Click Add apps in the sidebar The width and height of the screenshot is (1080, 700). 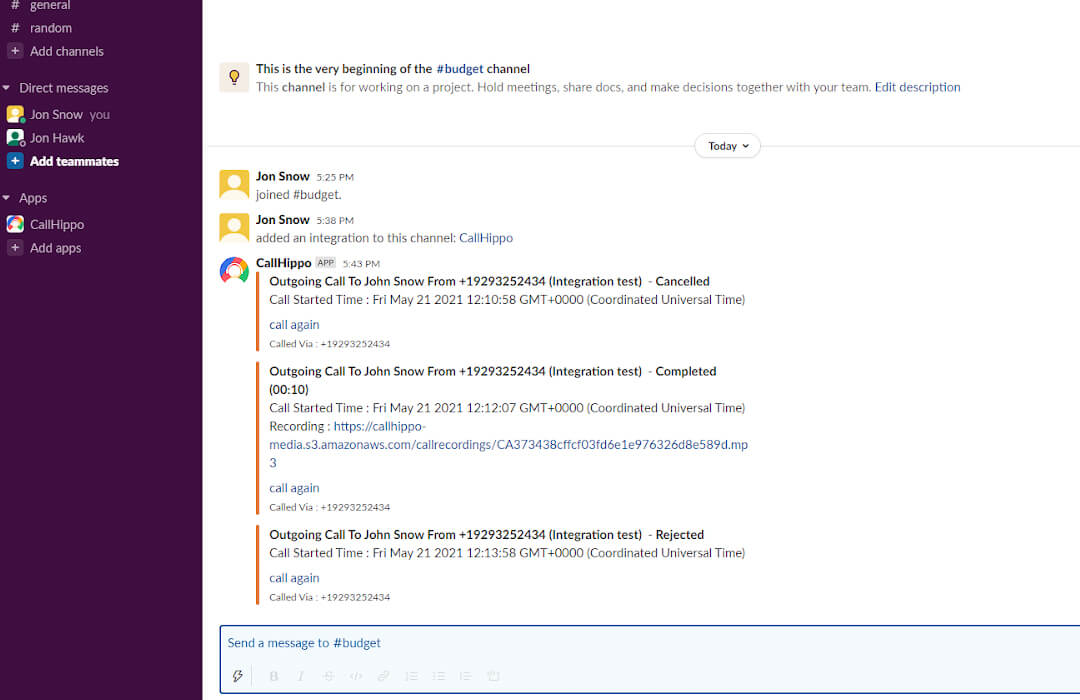click(55, 248)
